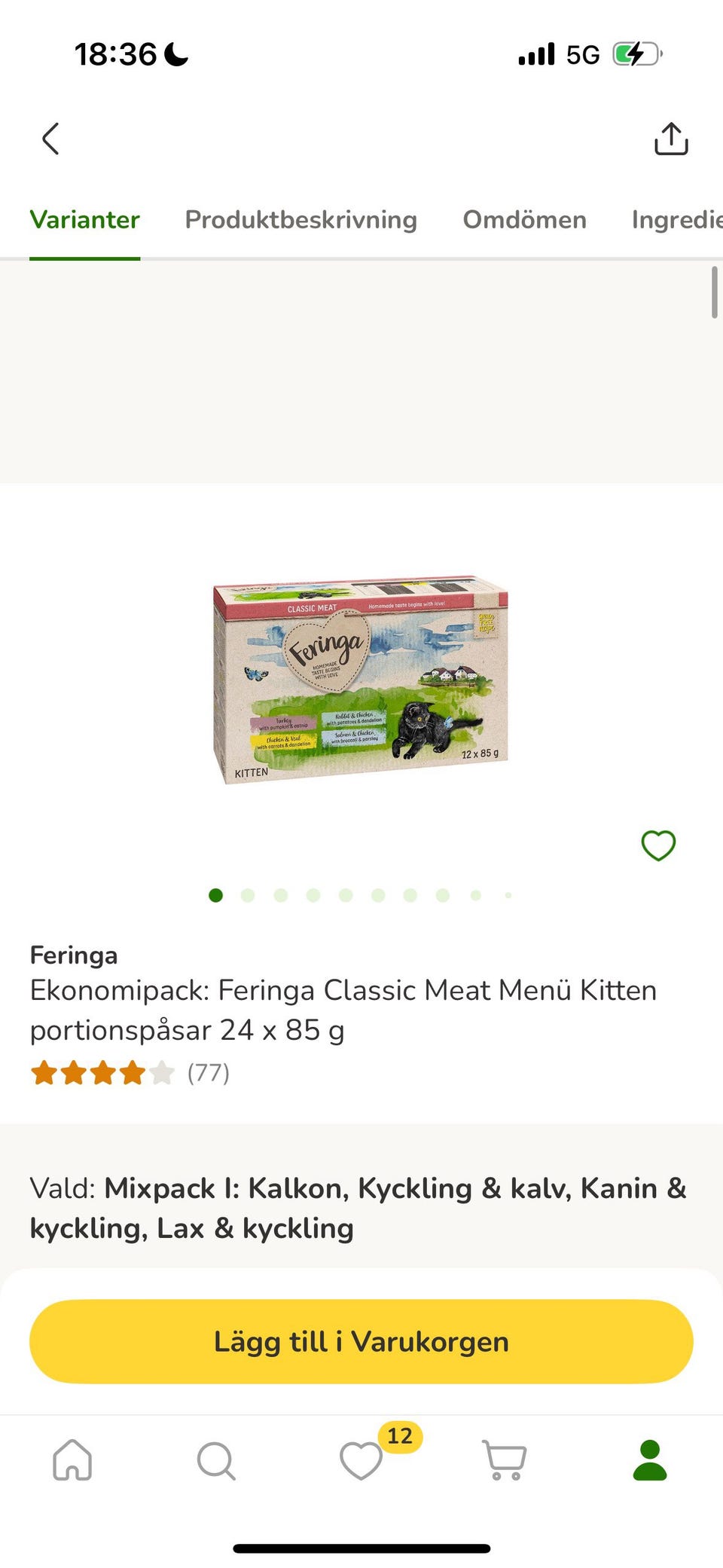Open the share icon
This screenshot has height=1568, width=723.
click(x=670, y=139)
